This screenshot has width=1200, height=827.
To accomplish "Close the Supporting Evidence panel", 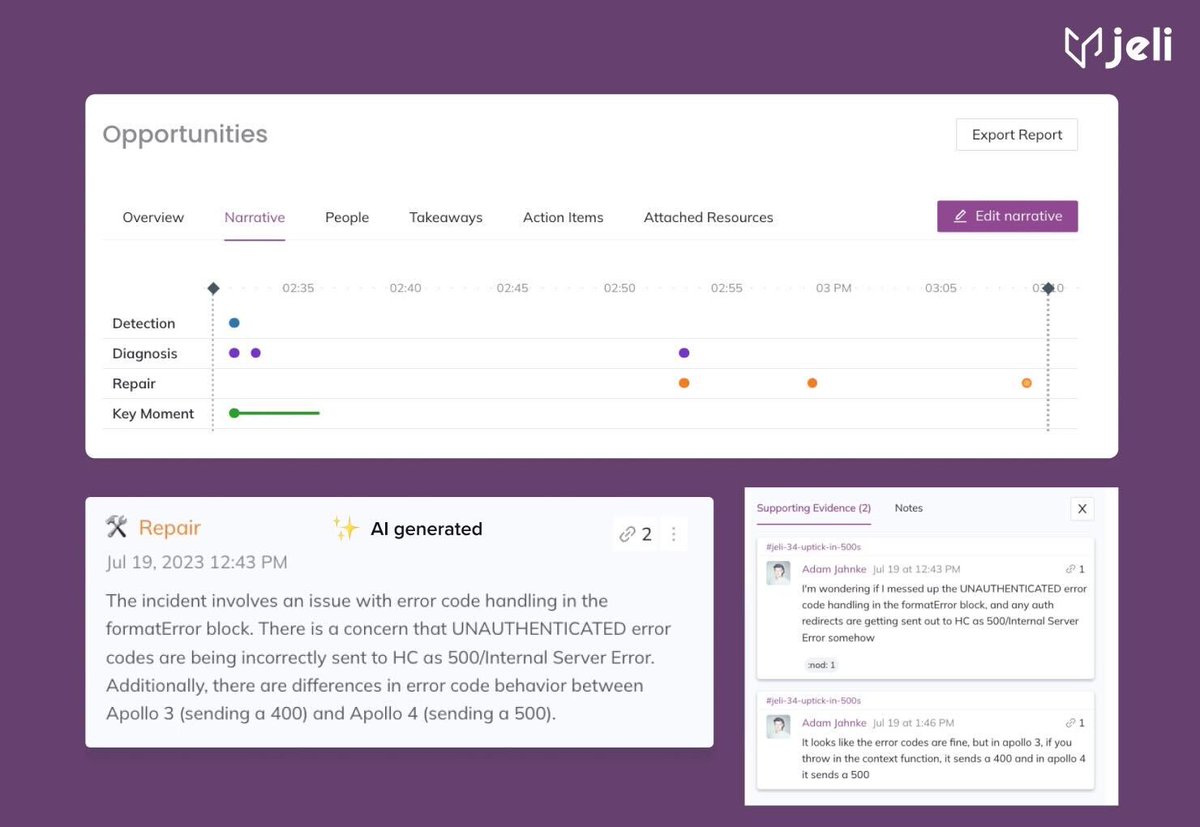I will click(x=1082, y=509).
